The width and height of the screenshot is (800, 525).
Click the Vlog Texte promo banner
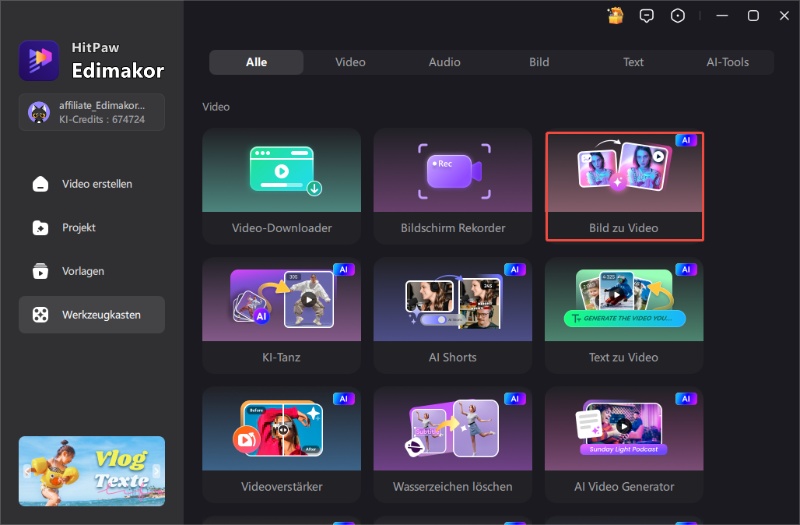pyautogui.click(x=92, y=471)
